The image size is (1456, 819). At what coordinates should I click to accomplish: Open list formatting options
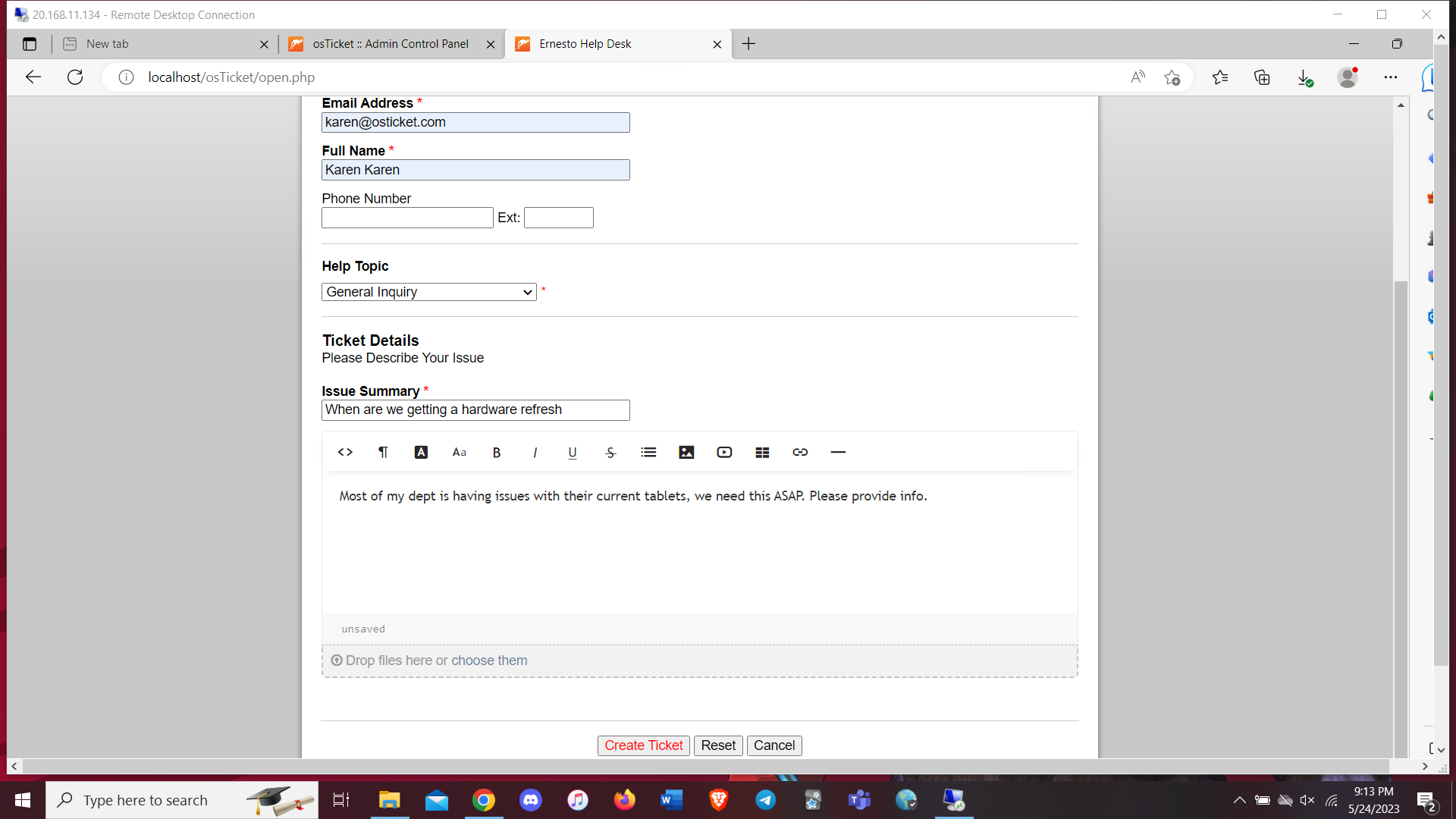(x=648, y=452)
